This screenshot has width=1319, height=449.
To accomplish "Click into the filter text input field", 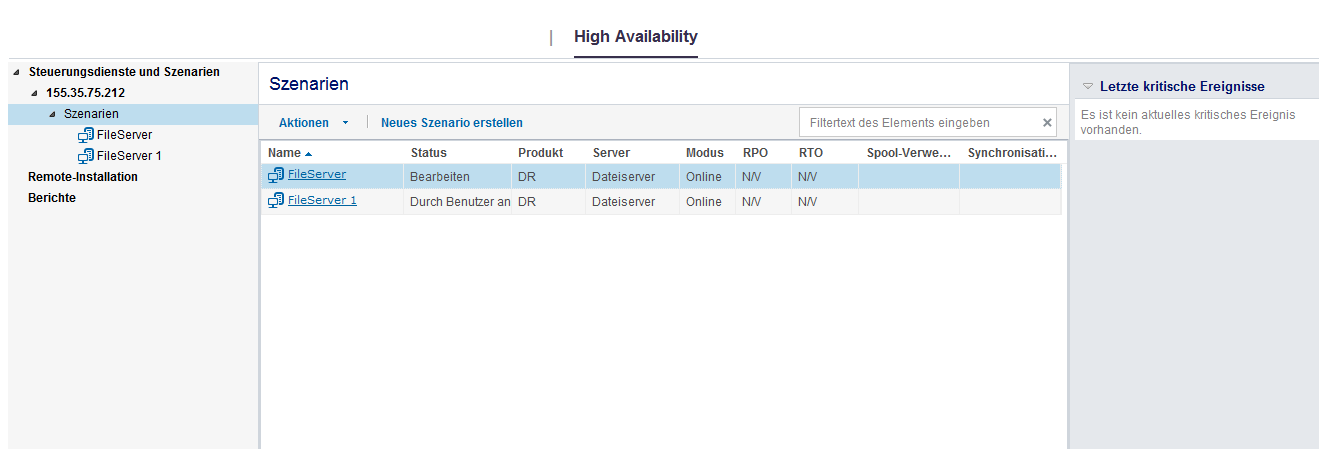I will click(918, 123).
